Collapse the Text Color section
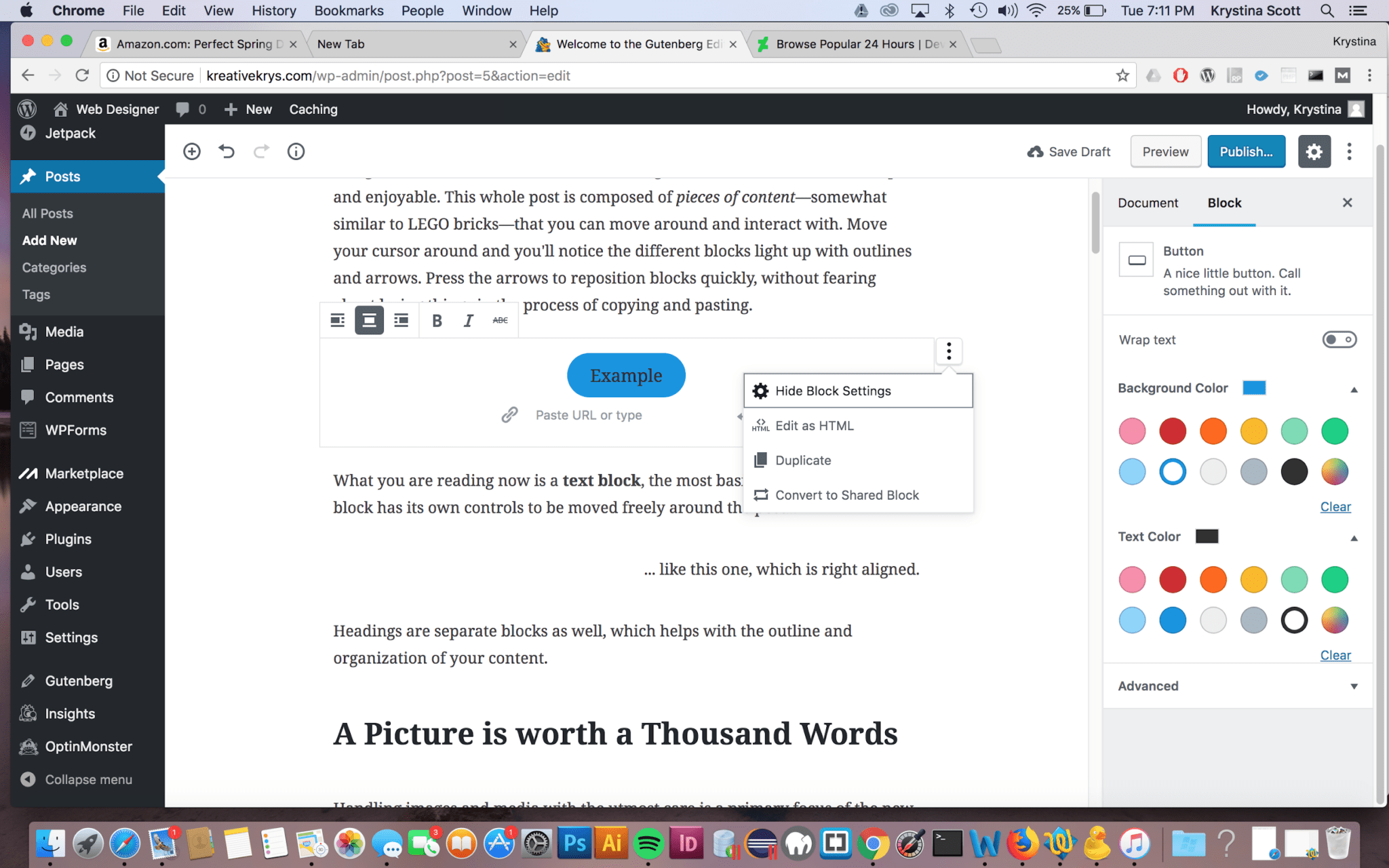1389x868 pixels. (1354, 538)
